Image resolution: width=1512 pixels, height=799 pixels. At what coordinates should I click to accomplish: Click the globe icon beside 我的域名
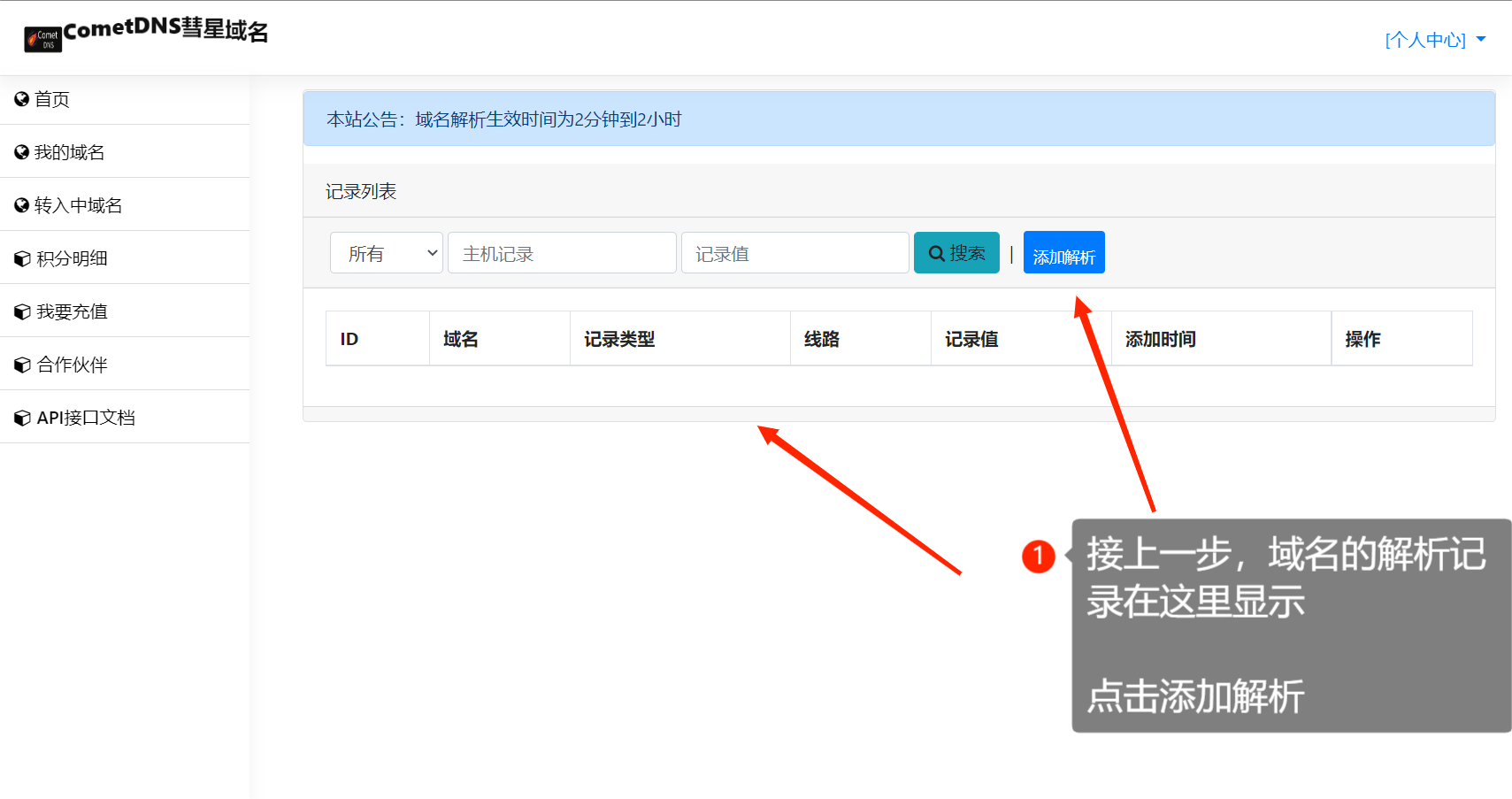tap(22, 152)
